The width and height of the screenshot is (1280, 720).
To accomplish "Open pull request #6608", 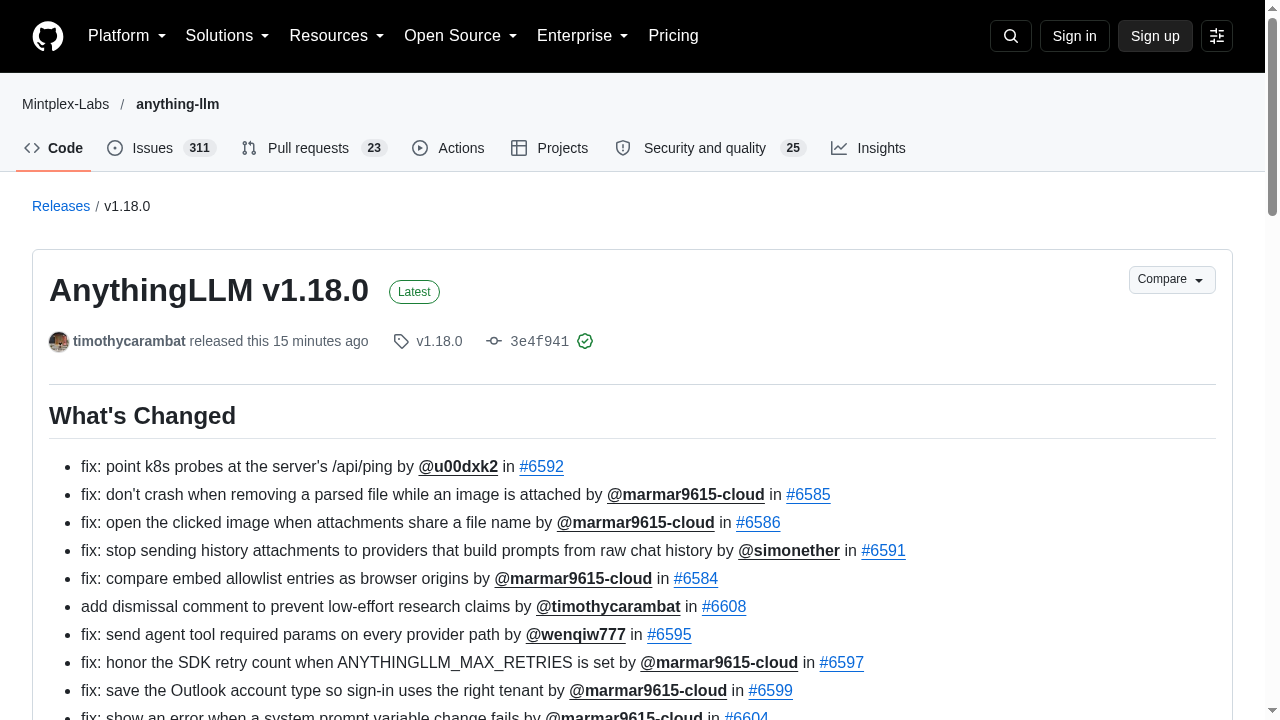I will coord(724,607).
